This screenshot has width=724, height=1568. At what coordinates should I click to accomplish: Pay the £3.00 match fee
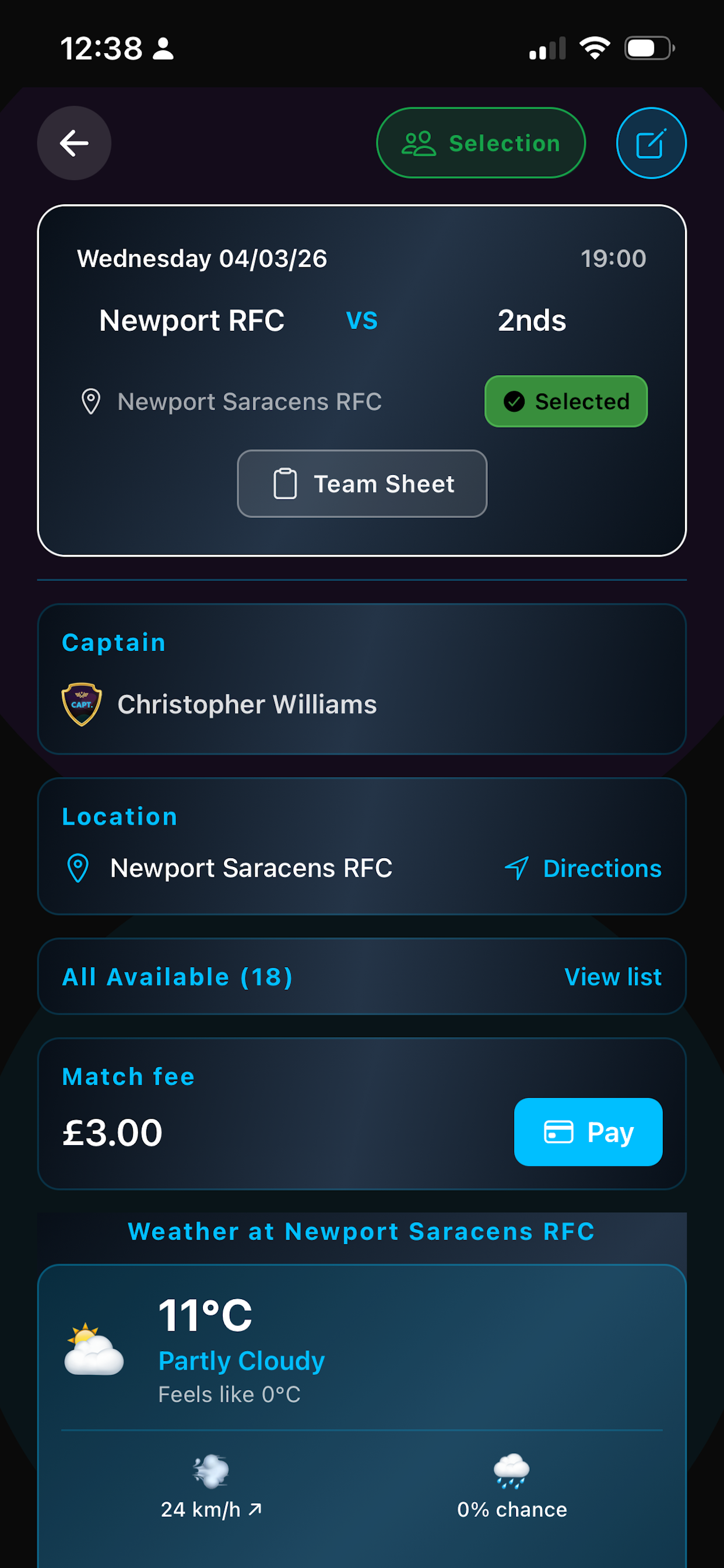pos(588,1132)
